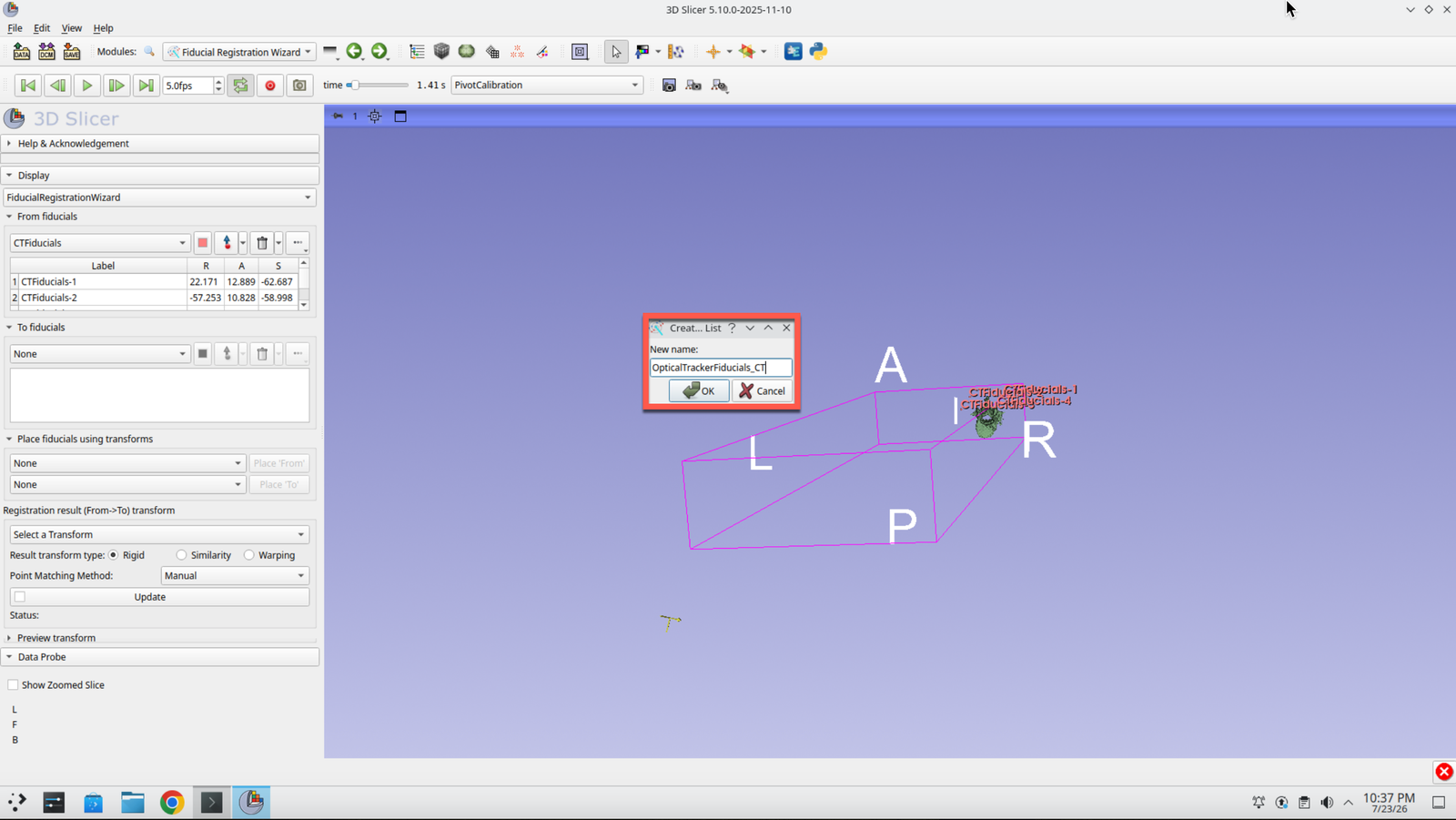Click the CTFiducials color swatch
Image resolution: width=1456 pixels, height=820 pixels.
pos(203,243)
